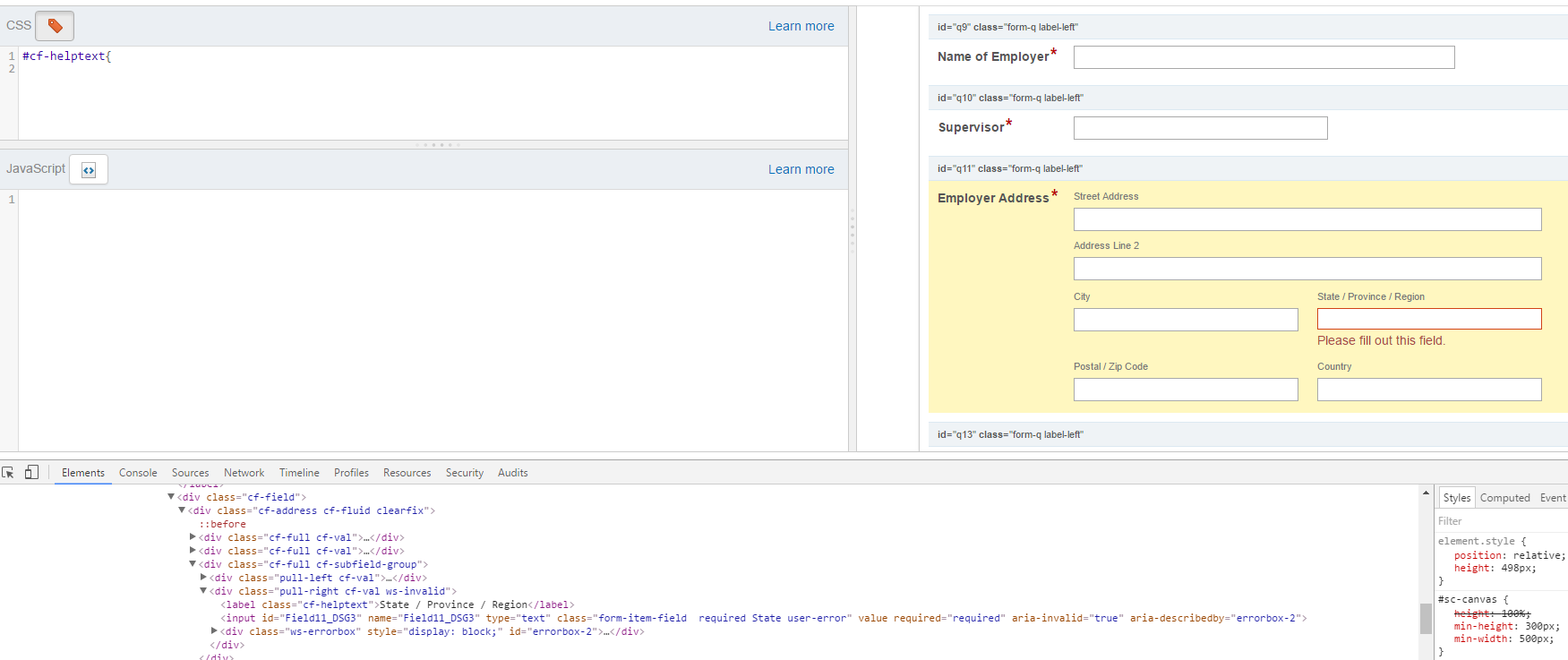Open JavaScript panel Learn more link
Screen dimensions: 1568x660
[801, 169]
